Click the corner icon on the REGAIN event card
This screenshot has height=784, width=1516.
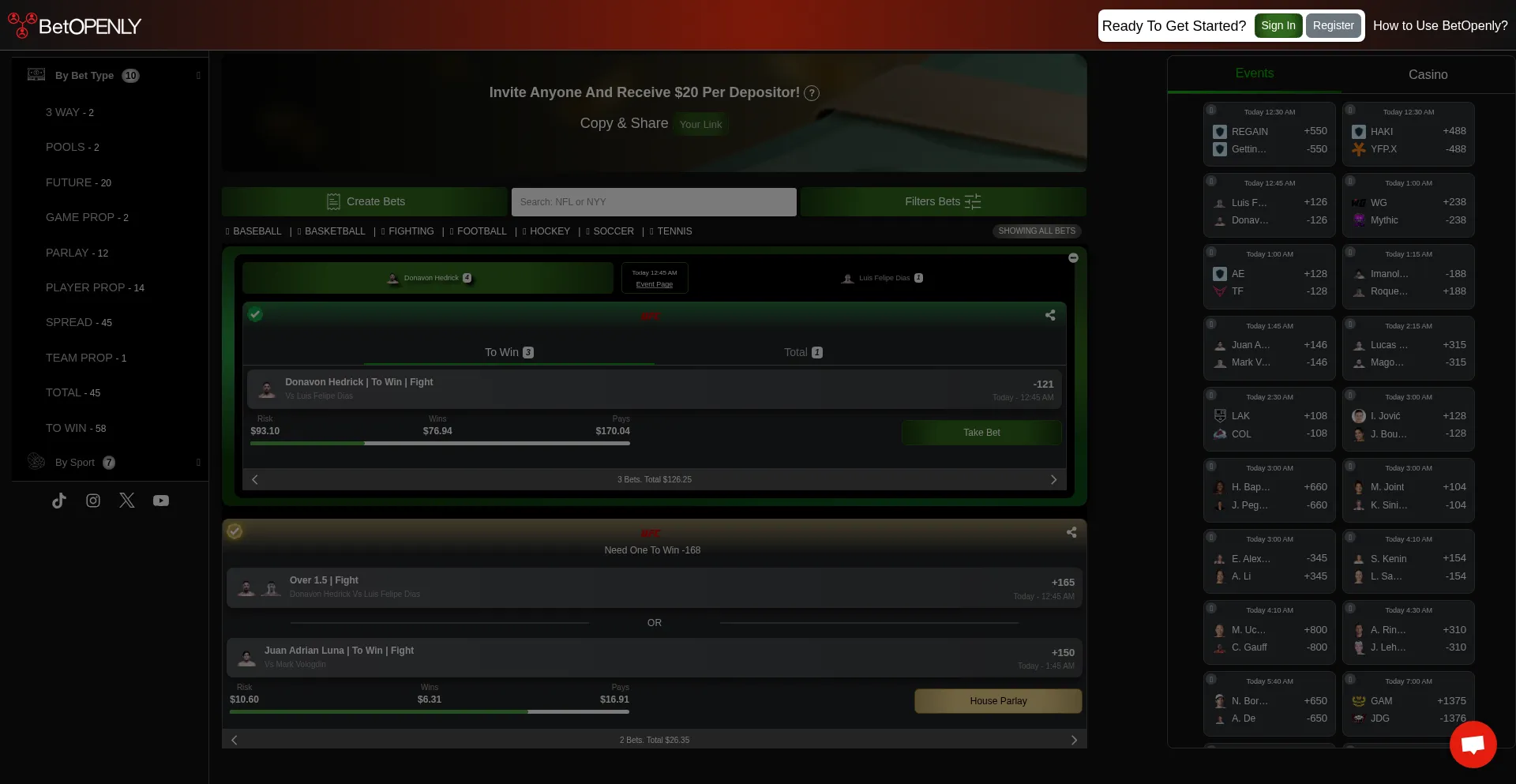[1211, 110]
